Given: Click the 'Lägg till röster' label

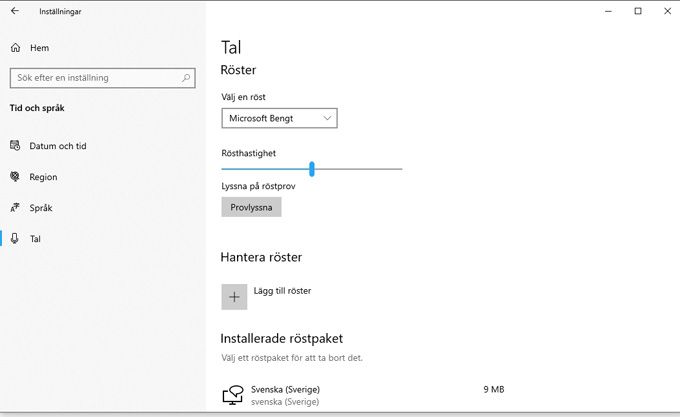Looking at the screenshot, I should click(282, 291).
